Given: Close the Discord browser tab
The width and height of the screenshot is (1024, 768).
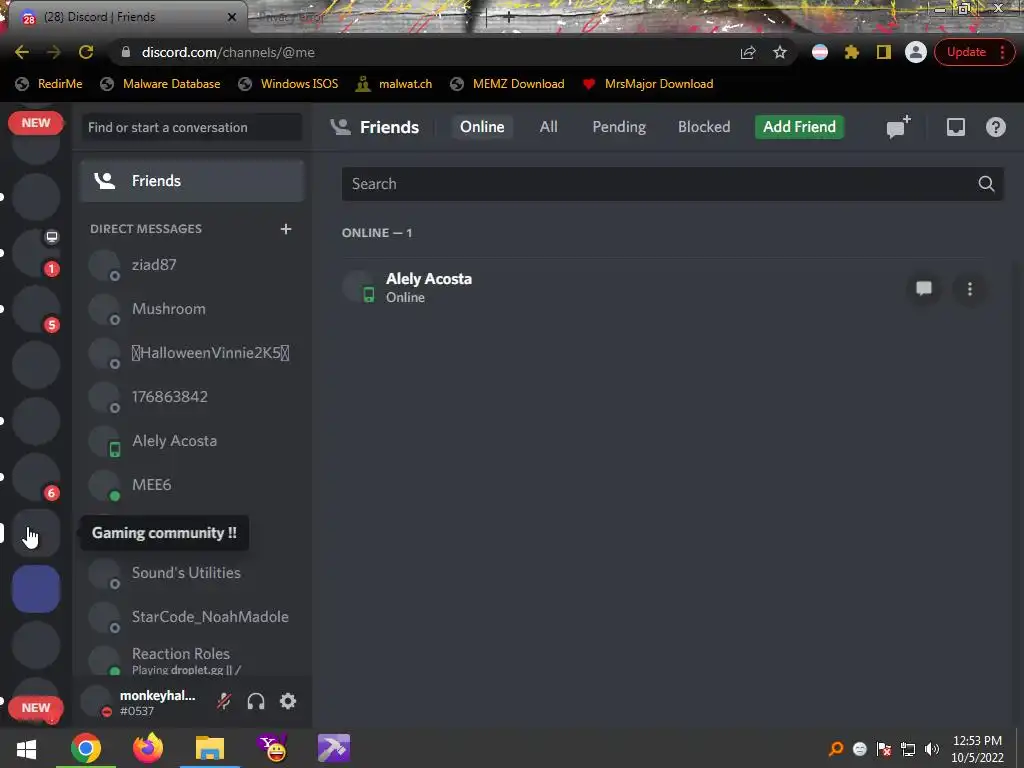Looking at the screenshot, I should click(x=231, y=17).
